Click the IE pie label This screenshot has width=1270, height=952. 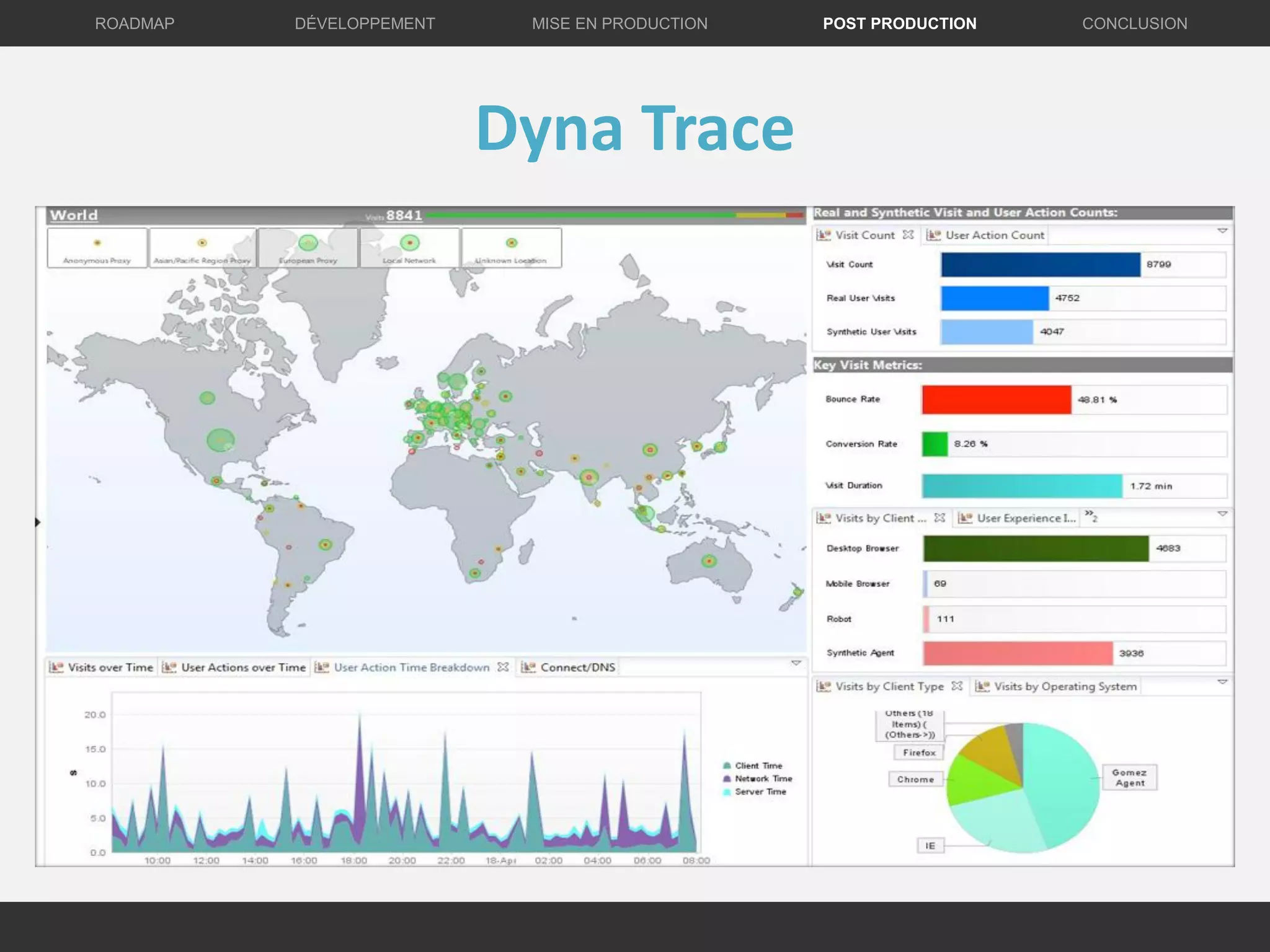pyautogui.click(x=930, y=845)
